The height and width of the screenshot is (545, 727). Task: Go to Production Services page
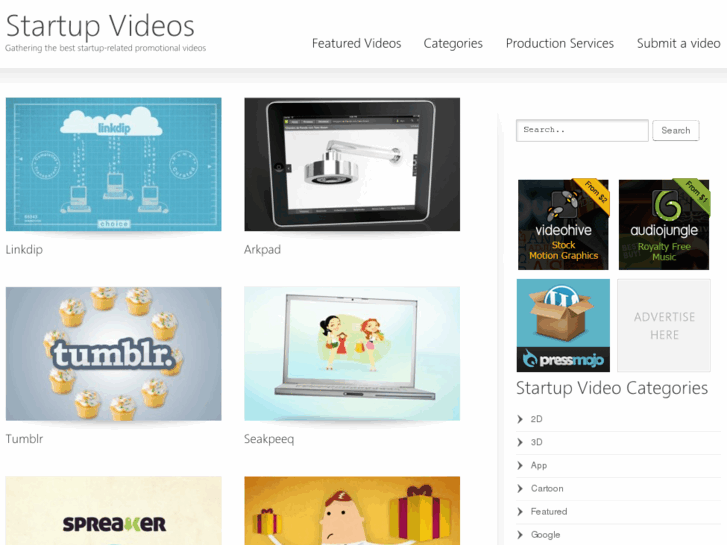560,43
